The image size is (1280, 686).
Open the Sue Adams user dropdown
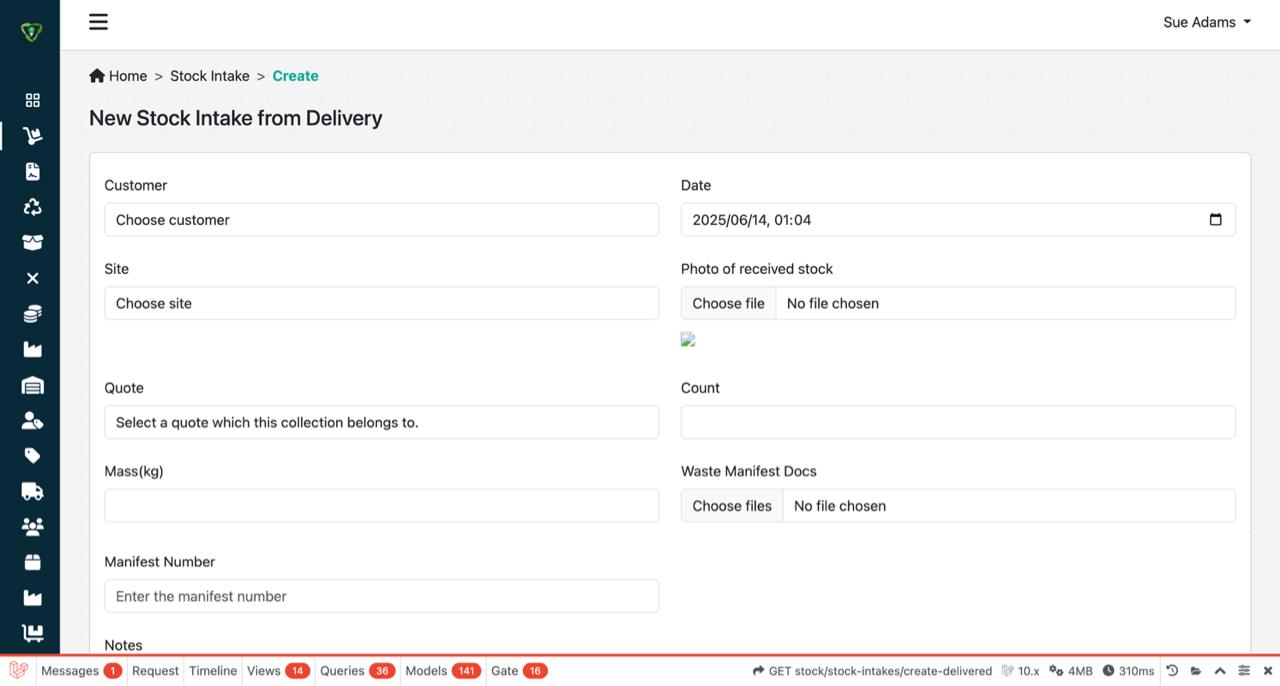(1207, 22)
